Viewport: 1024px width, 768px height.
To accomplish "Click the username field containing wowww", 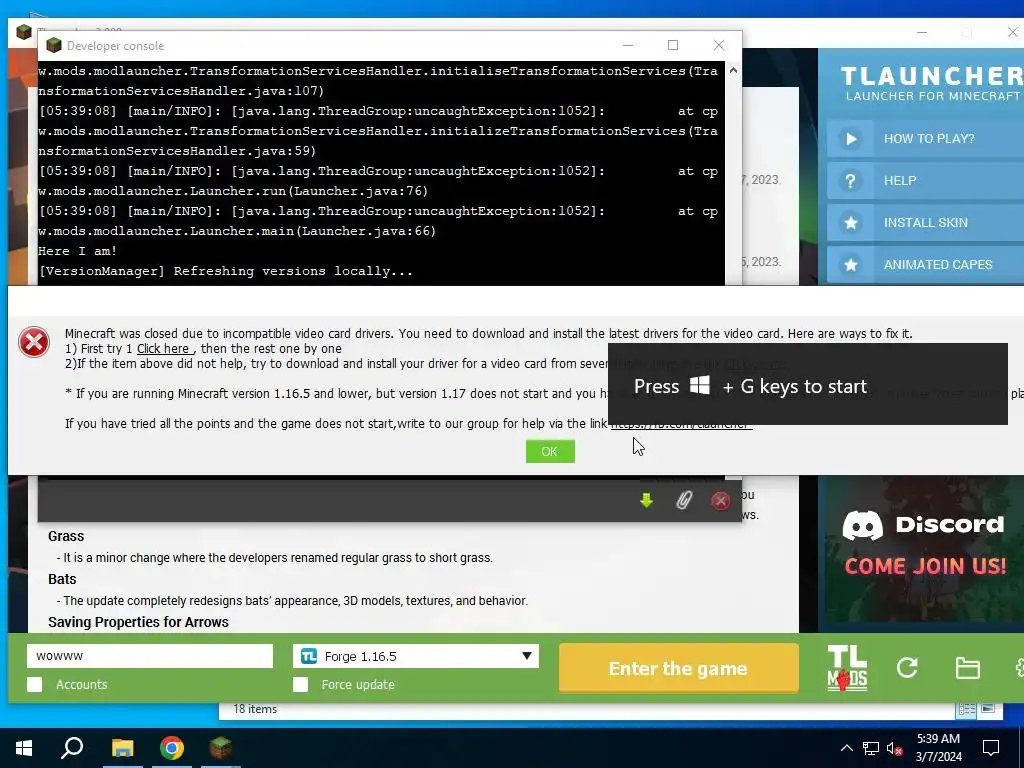I will (150, 656).
